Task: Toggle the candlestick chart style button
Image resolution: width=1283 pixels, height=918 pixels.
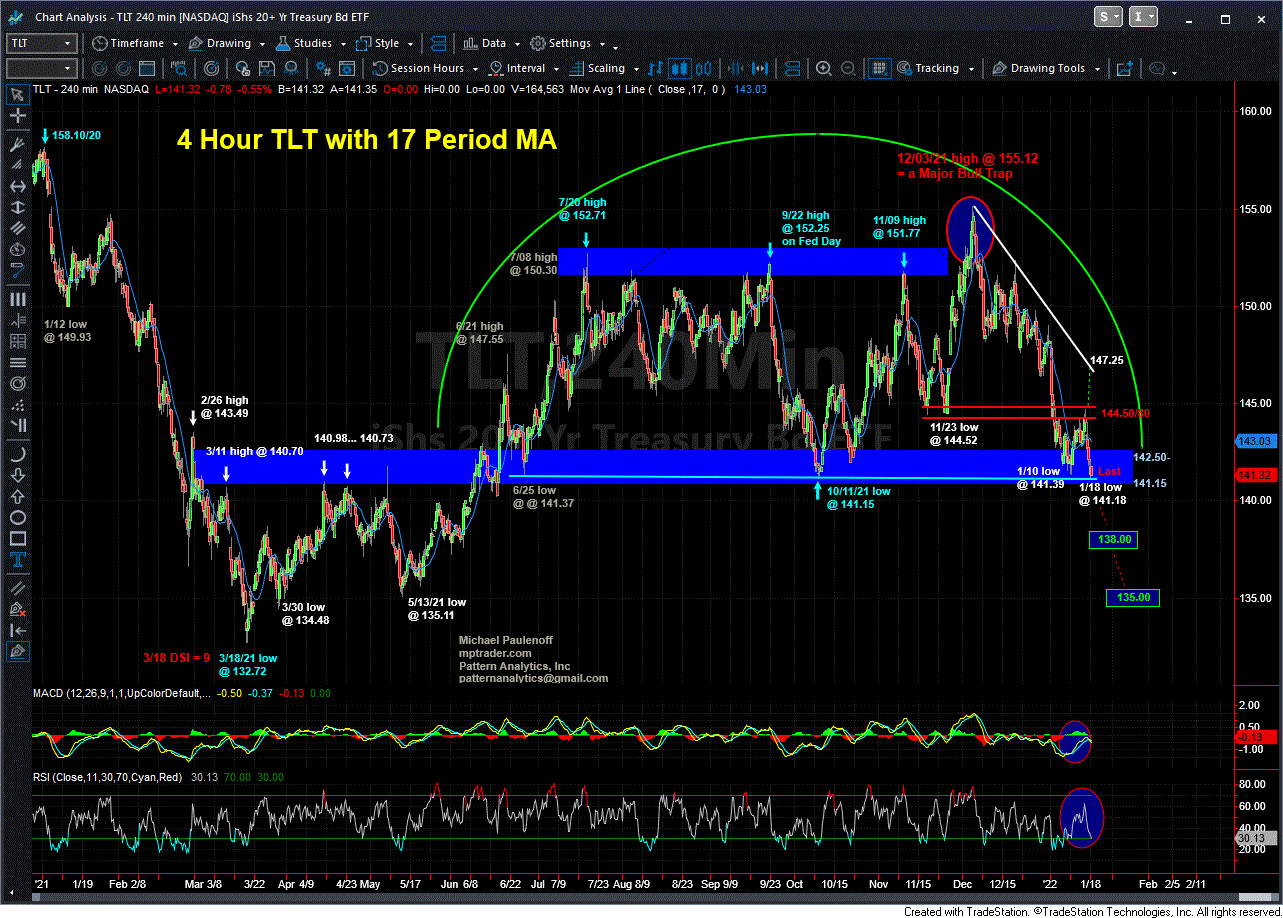Action: pyautogui.click(x=682, y=68)
